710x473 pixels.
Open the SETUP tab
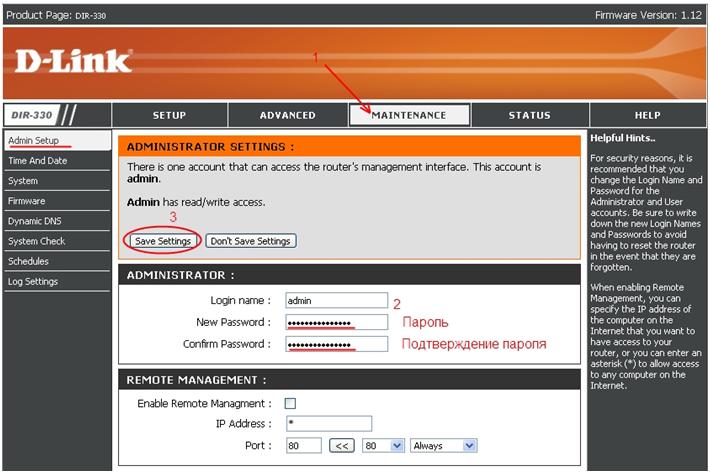(x=169, y=115)
